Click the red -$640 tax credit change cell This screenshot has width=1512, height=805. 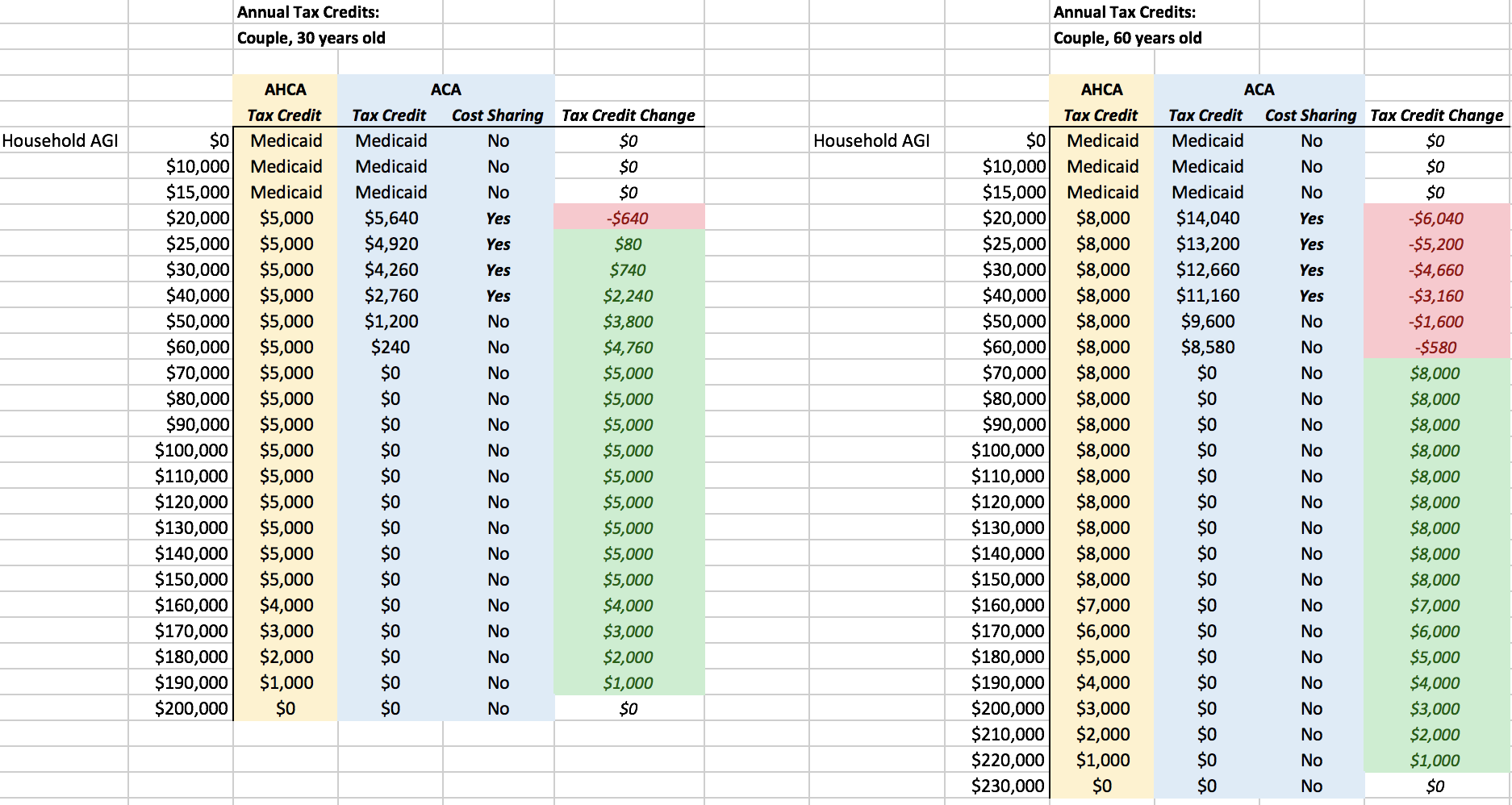628,219
